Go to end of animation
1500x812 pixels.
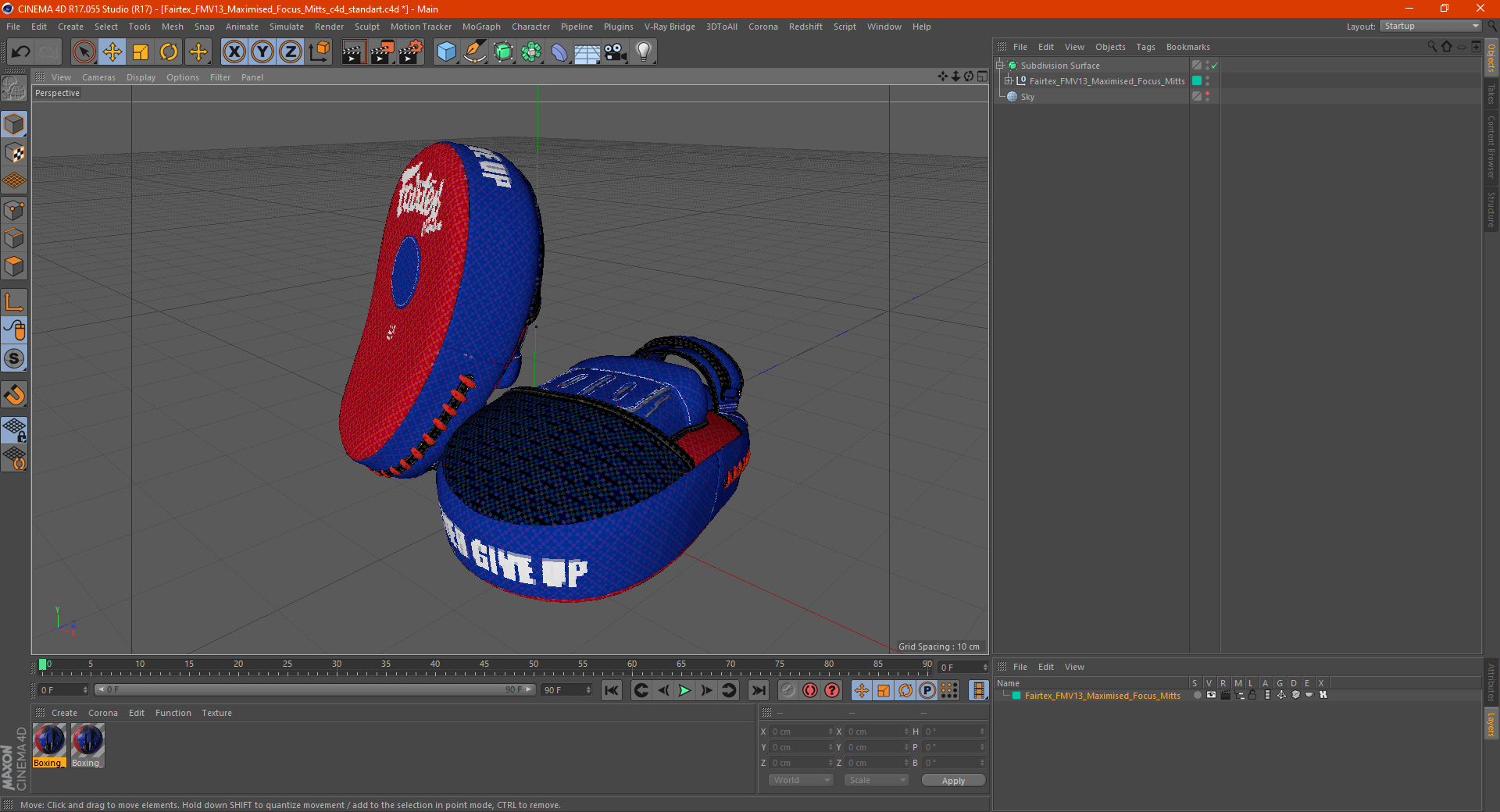point(758,690)
